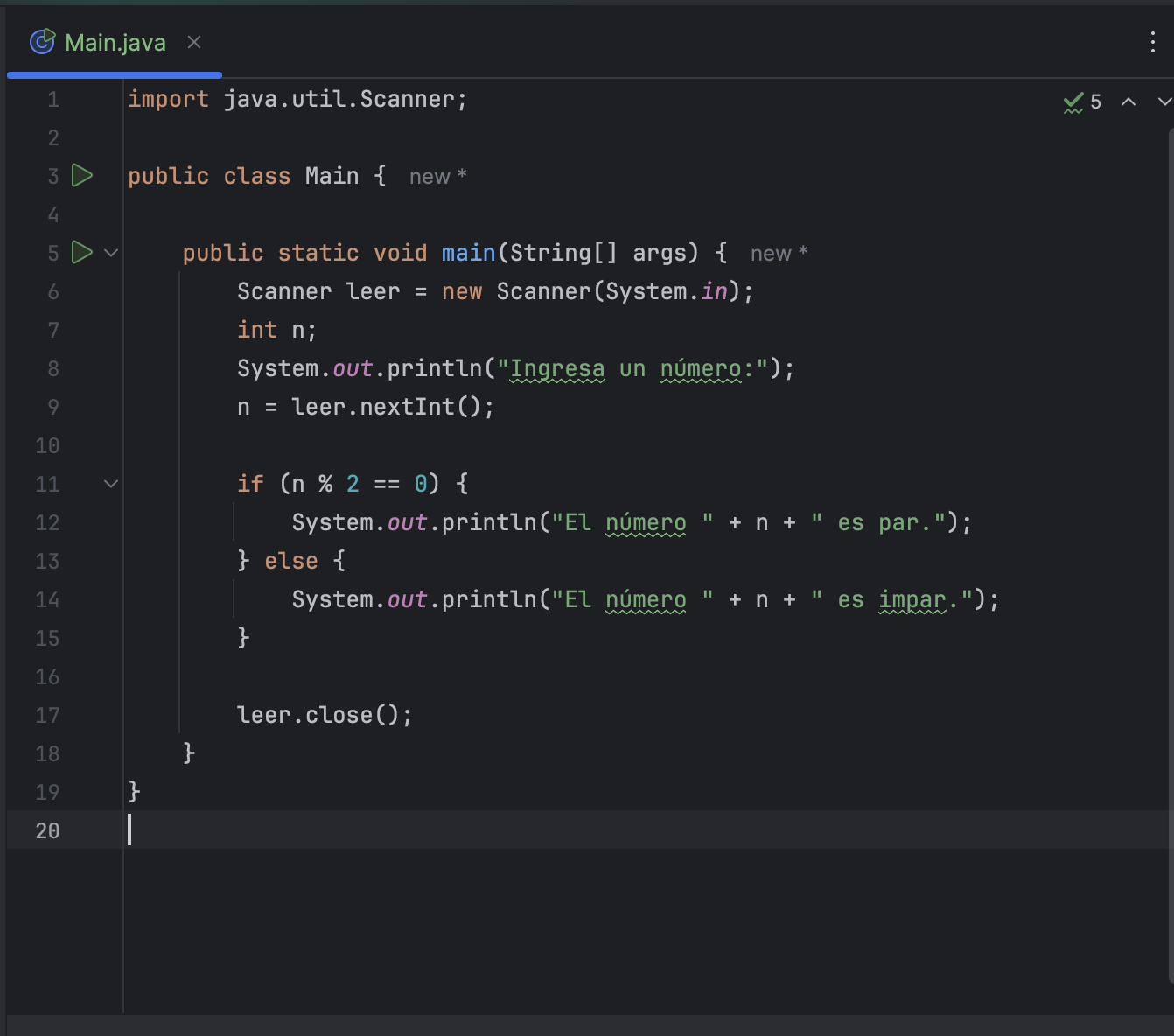The width and height of the screenshot is (1174, 1036).
Task: Go to the next highlighted problem
Action: click(x=1164, y=101)
